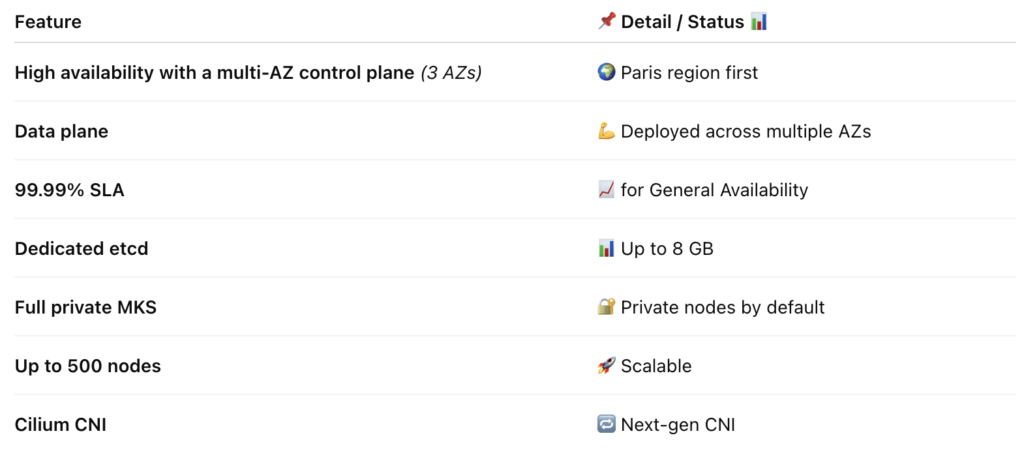
Task: Click the globe emoji beside Paris region
Action: pos(606,72)
